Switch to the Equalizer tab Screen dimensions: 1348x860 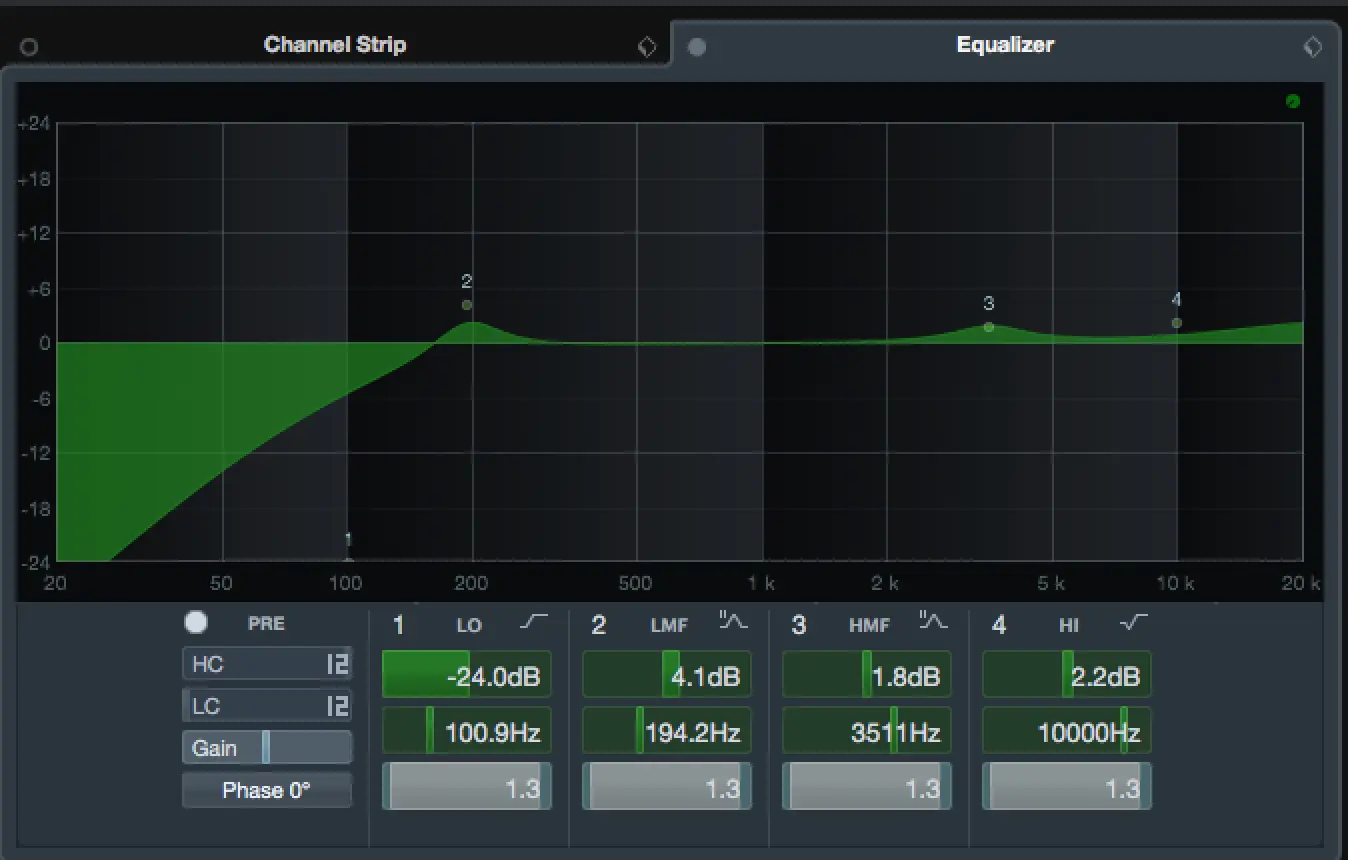[1004, 45]
